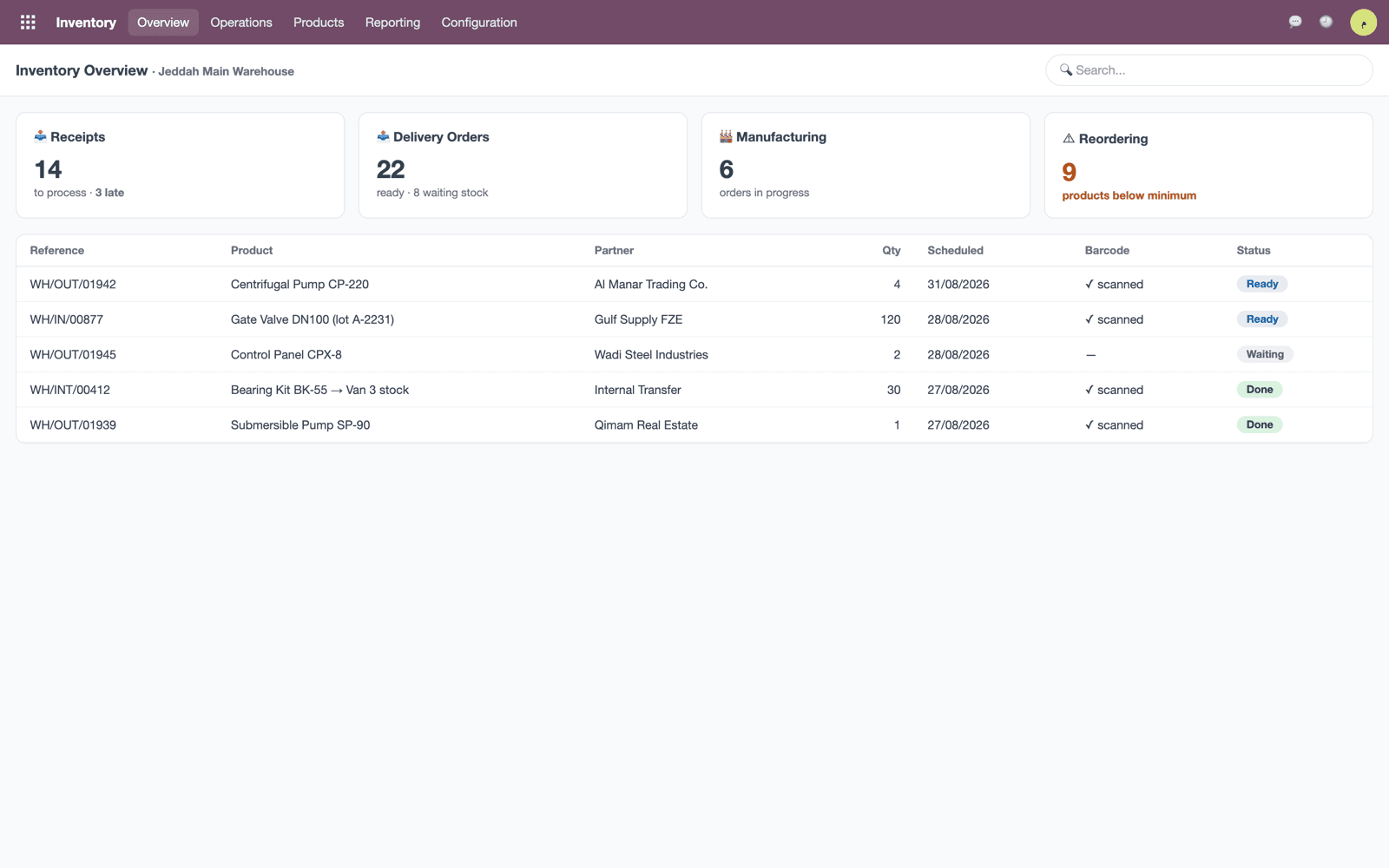The image size is (1389, 868).
Task: Sort by the Product column header
Action: coord(252,250)
